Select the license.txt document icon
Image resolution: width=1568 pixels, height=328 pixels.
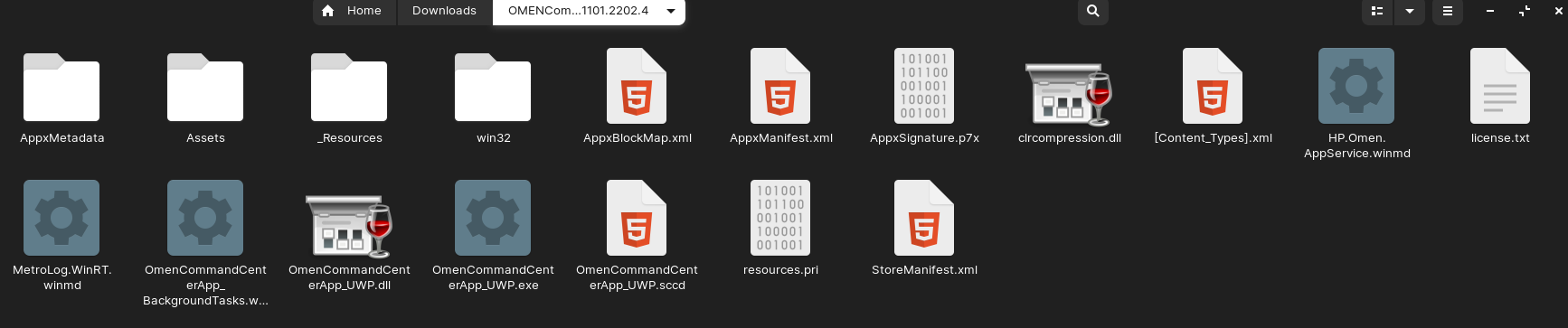point(1500,86)
